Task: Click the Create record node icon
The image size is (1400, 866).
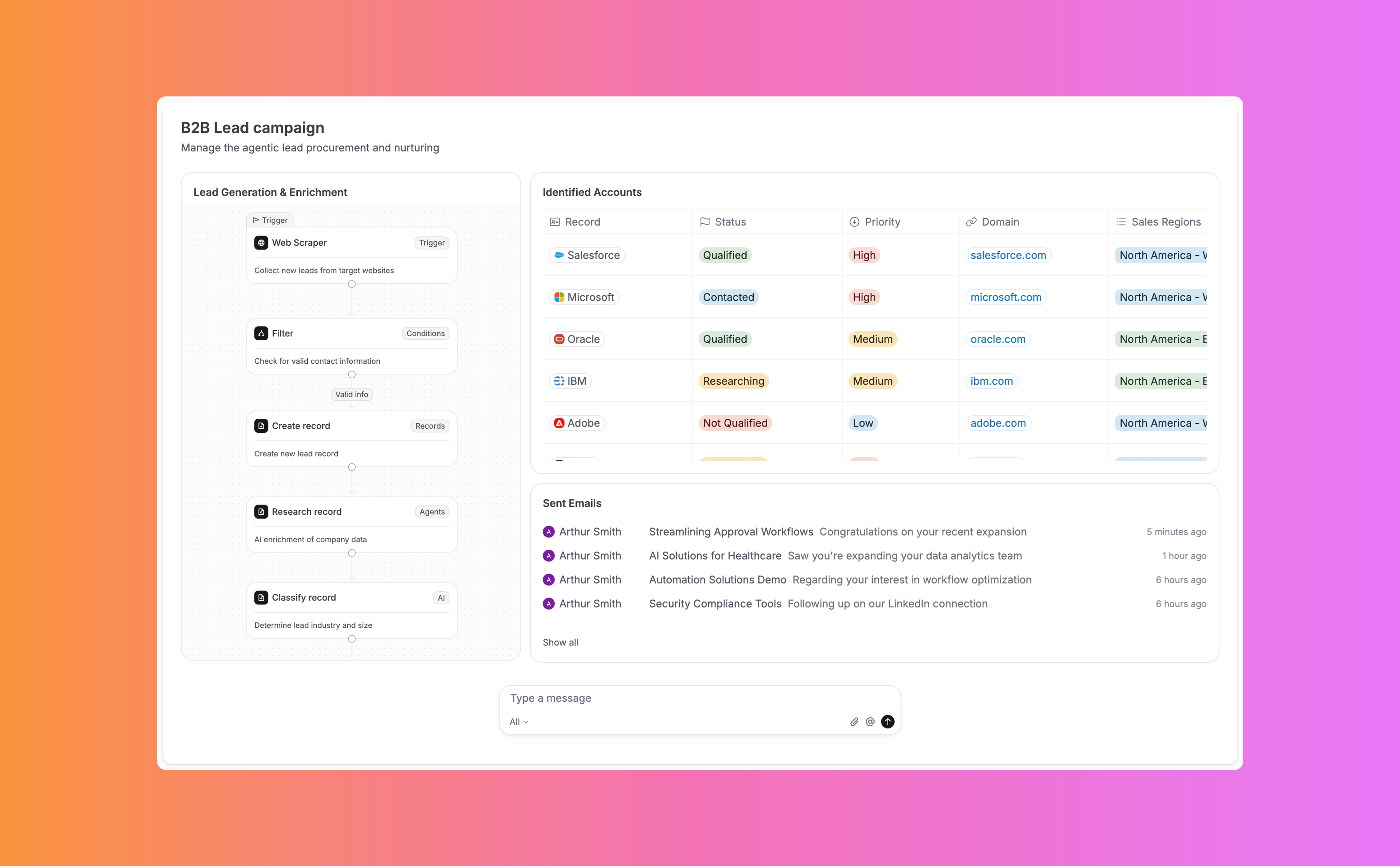Action: coord(261,426)
